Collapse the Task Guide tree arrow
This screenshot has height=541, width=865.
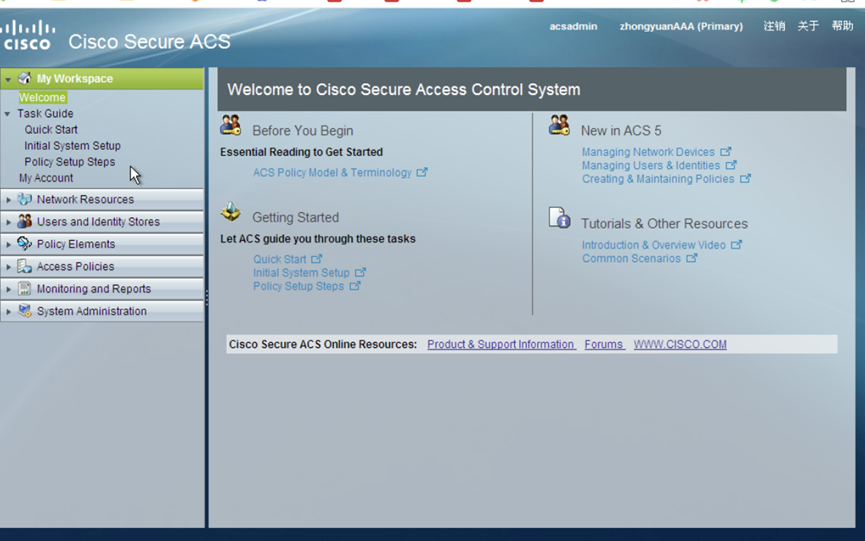7,114
